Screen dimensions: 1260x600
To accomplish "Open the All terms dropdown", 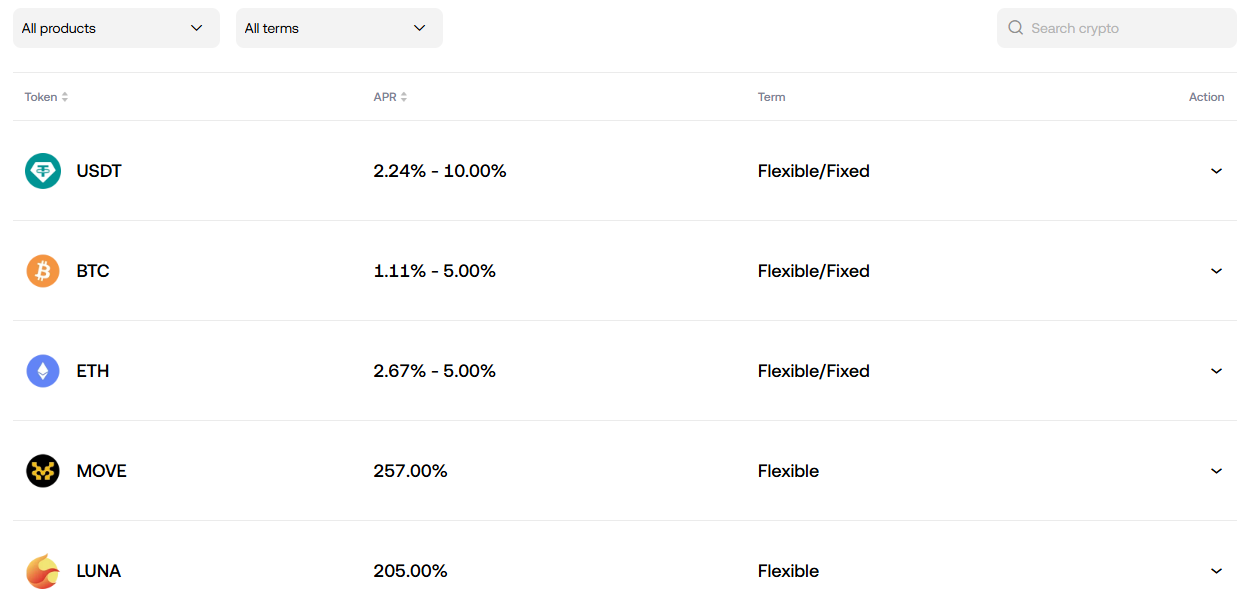I will tap(339, 28).
